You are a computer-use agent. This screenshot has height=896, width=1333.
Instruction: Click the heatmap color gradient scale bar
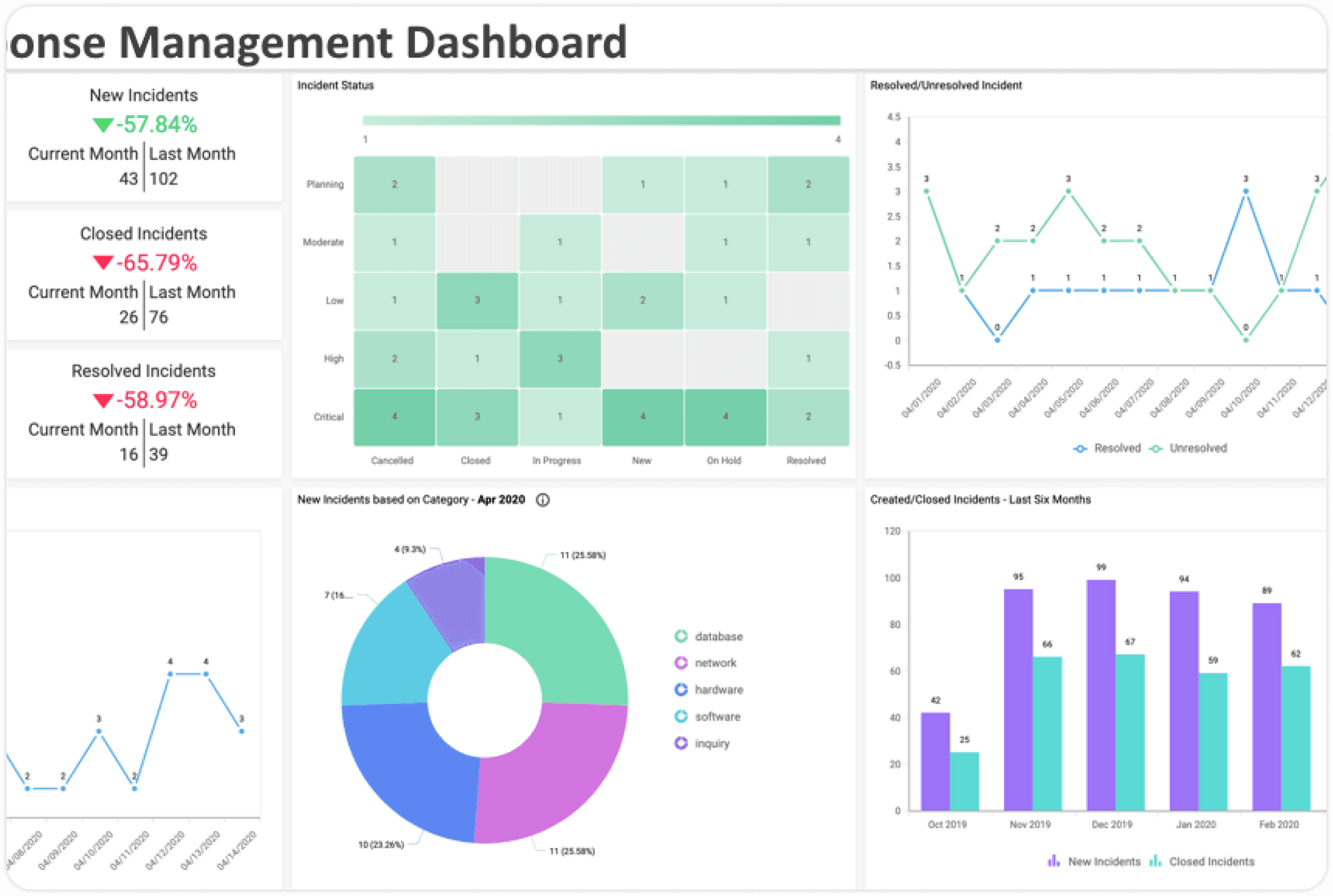[x=601, y=120]
